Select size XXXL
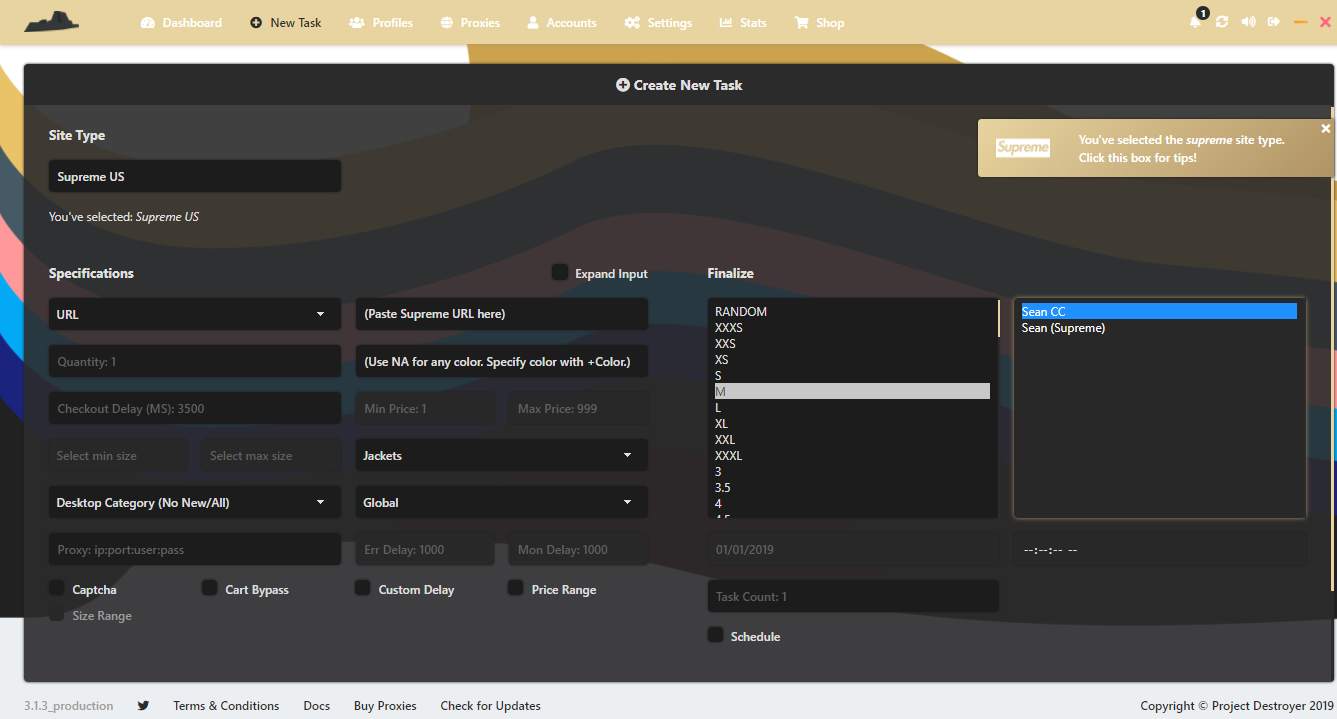Screen dimensions: 1337x719 coord(852,456)
